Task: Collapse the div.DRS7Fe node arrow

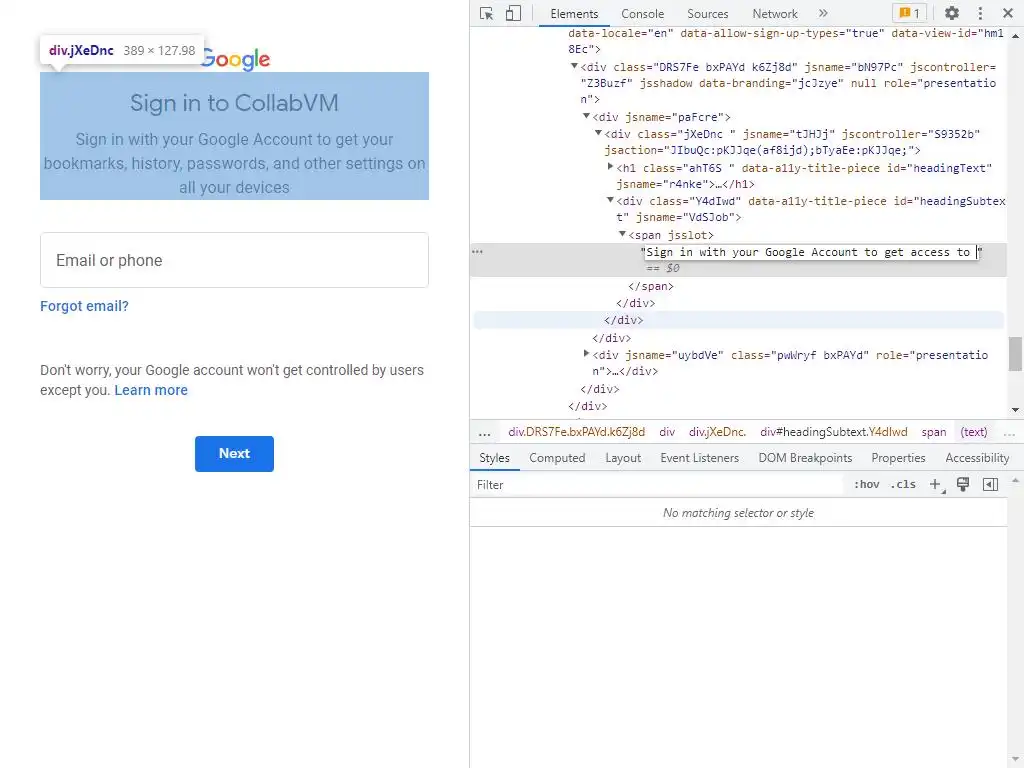Action: click(574, 66)
